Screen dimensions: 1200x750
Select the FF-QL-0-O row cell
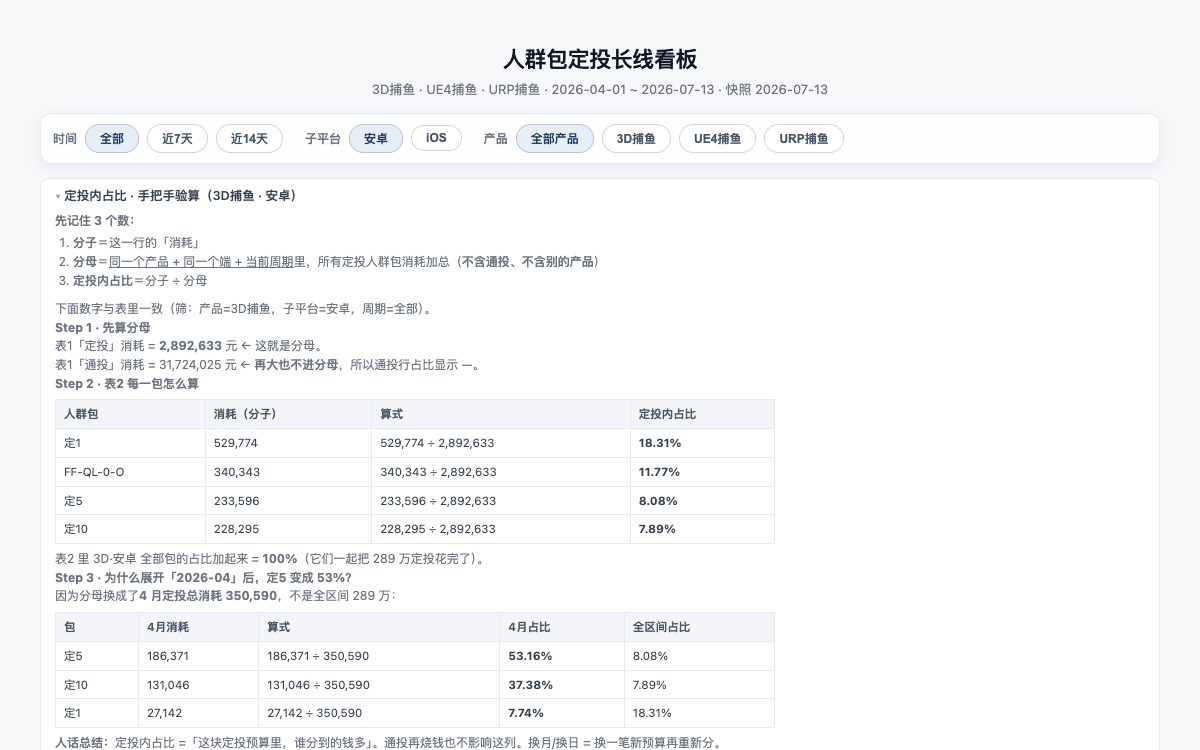(131, 472)
